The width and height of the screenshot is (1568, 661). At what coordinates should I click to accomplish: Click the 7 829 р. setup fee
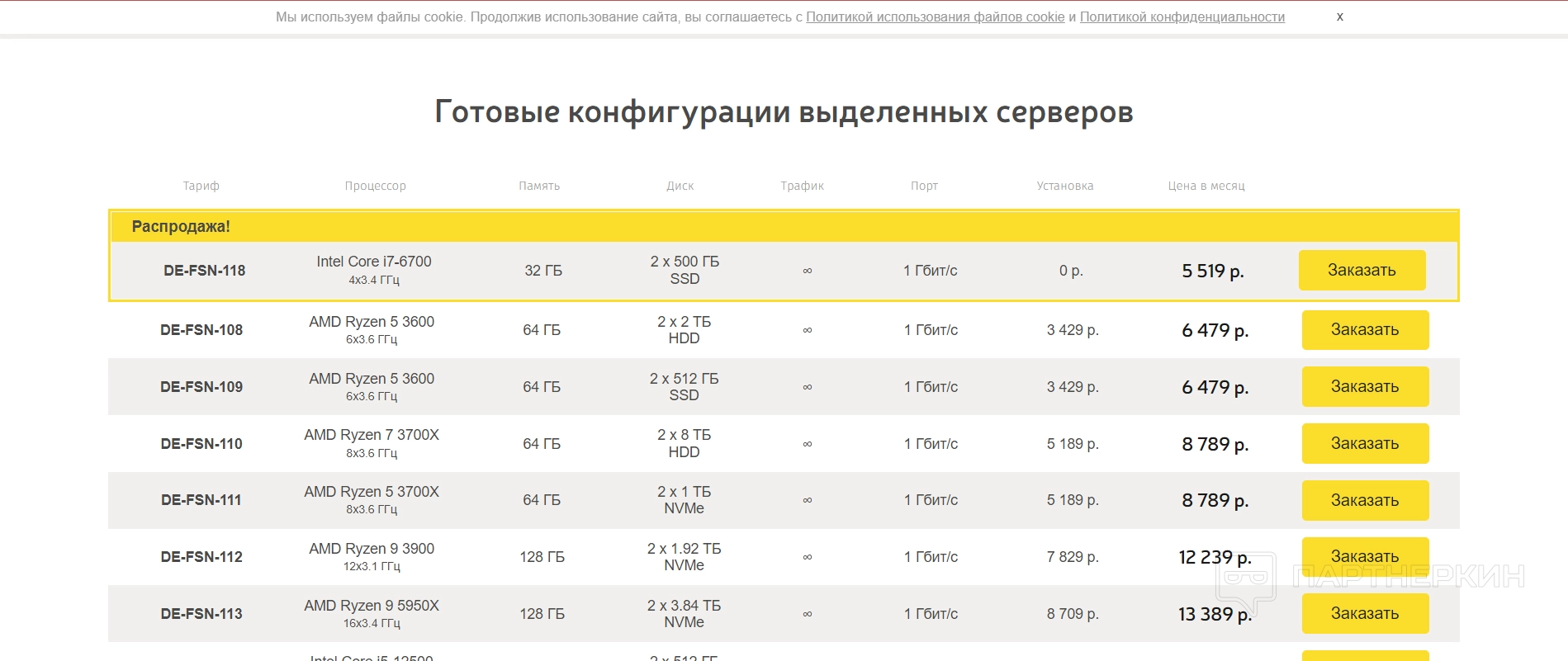[1073, 556]
